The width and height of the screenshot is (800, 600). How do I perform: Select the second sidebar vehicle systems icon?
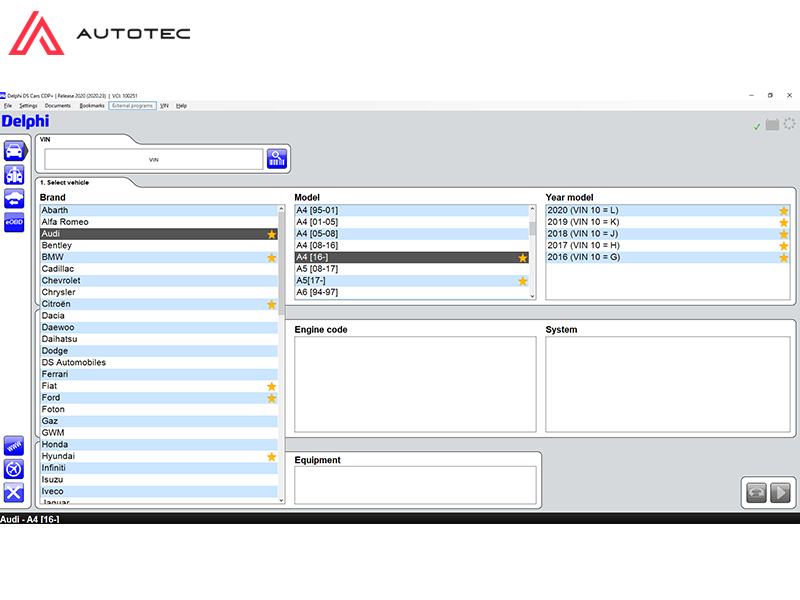coord(14,174)
